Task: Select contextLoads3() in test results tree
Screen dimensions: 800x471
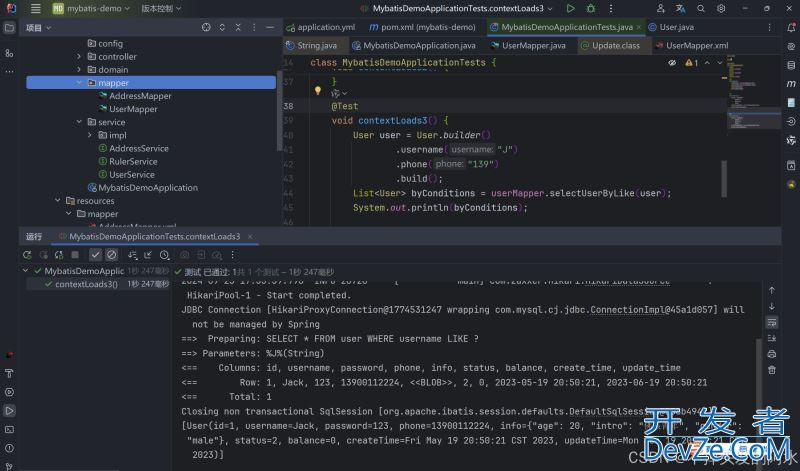Action: click(x=85, y=284)
